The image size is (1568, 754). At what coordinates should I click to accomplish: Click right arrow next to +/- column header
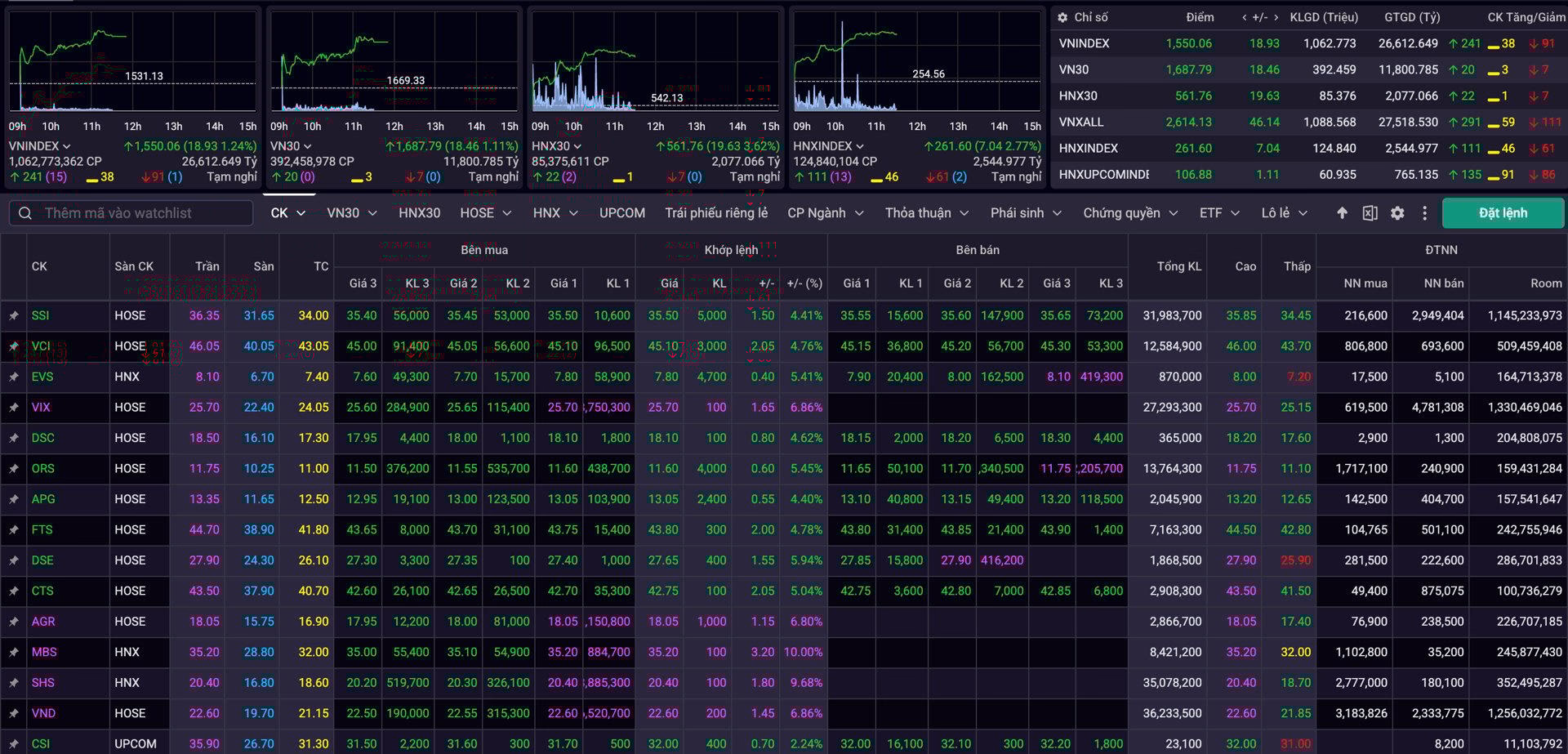(x=1276, y=17)
